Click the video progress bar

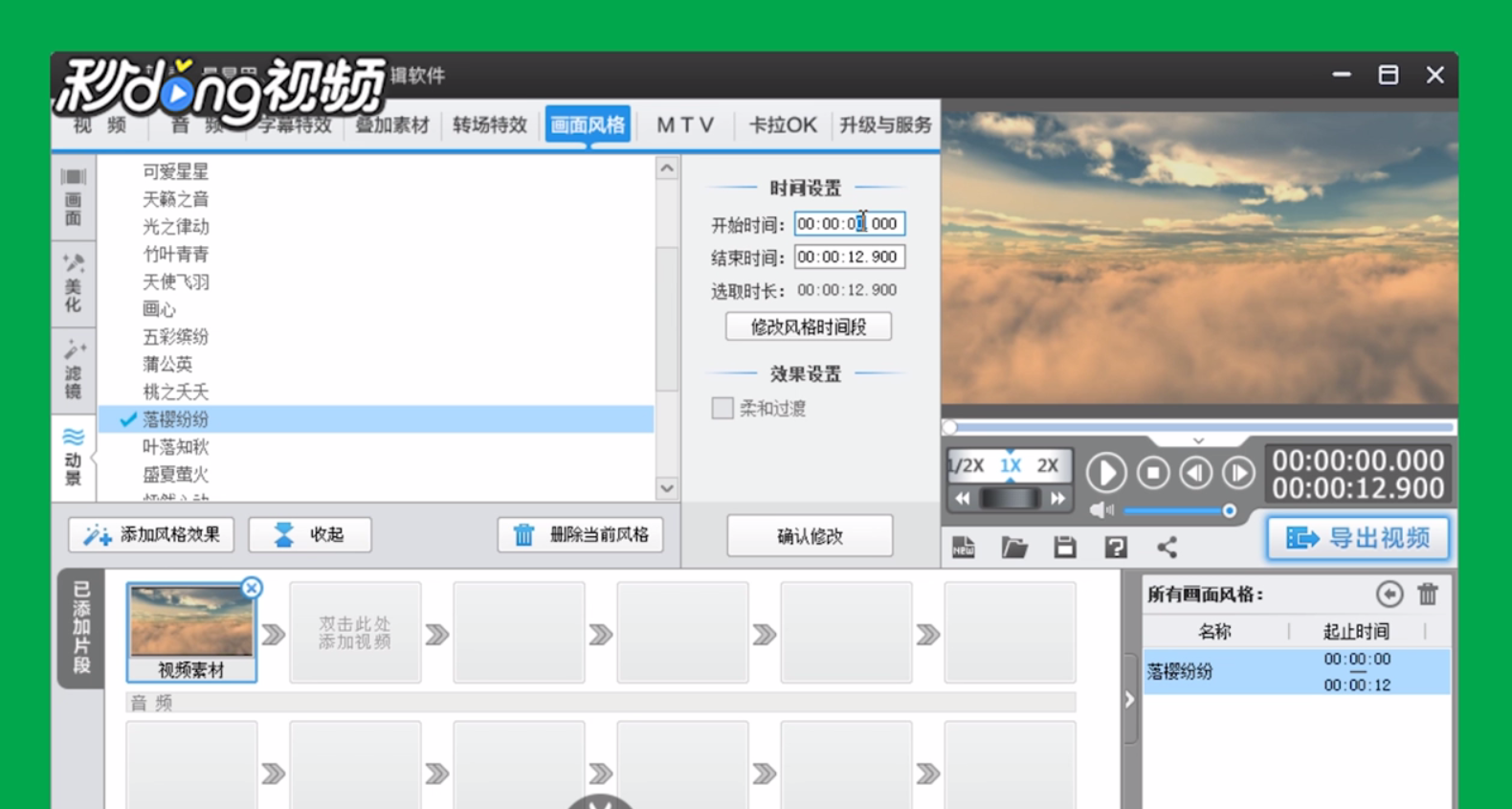point(1200,427)
